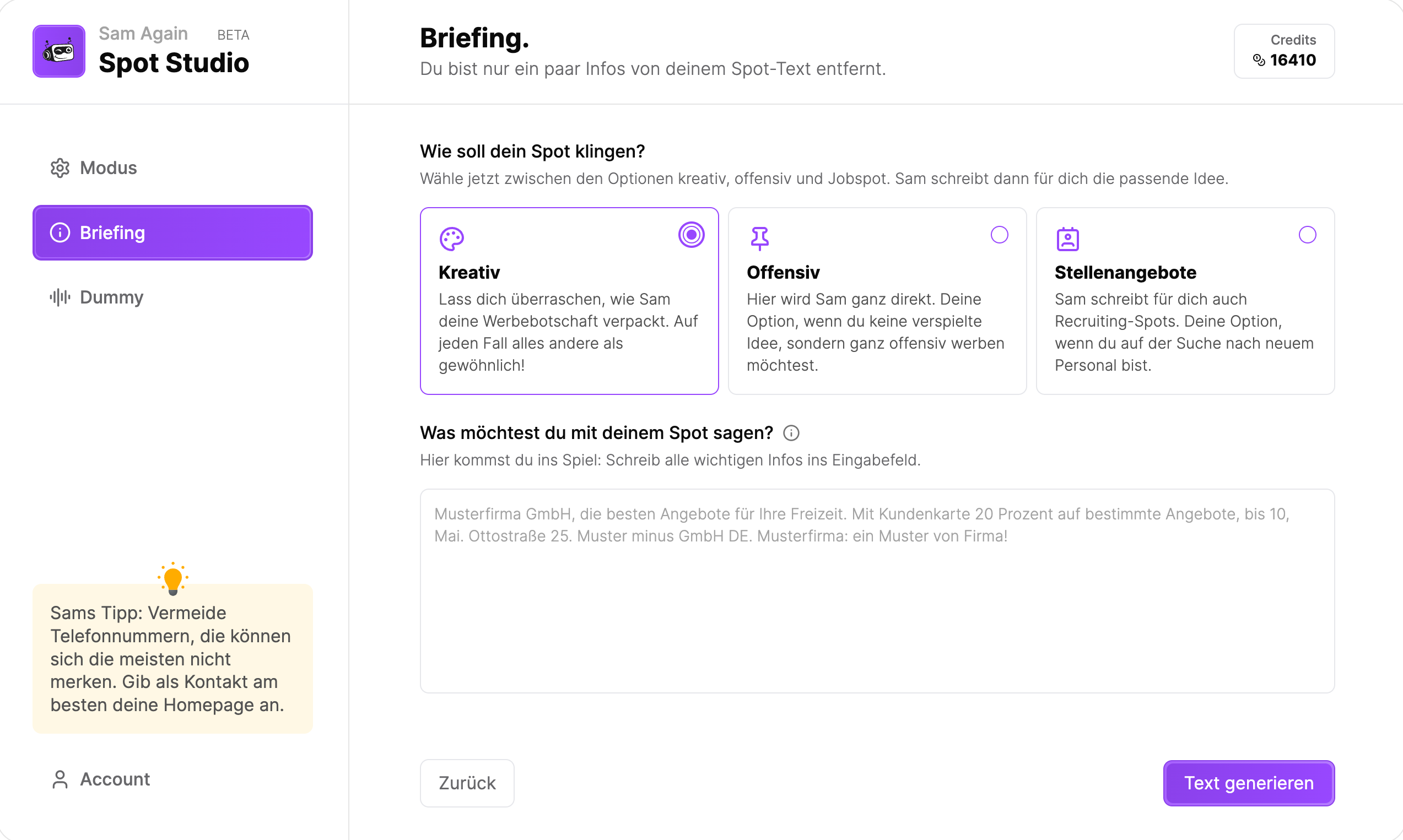
Task: Click the Text generieren button
Action: pos(1249,783)
